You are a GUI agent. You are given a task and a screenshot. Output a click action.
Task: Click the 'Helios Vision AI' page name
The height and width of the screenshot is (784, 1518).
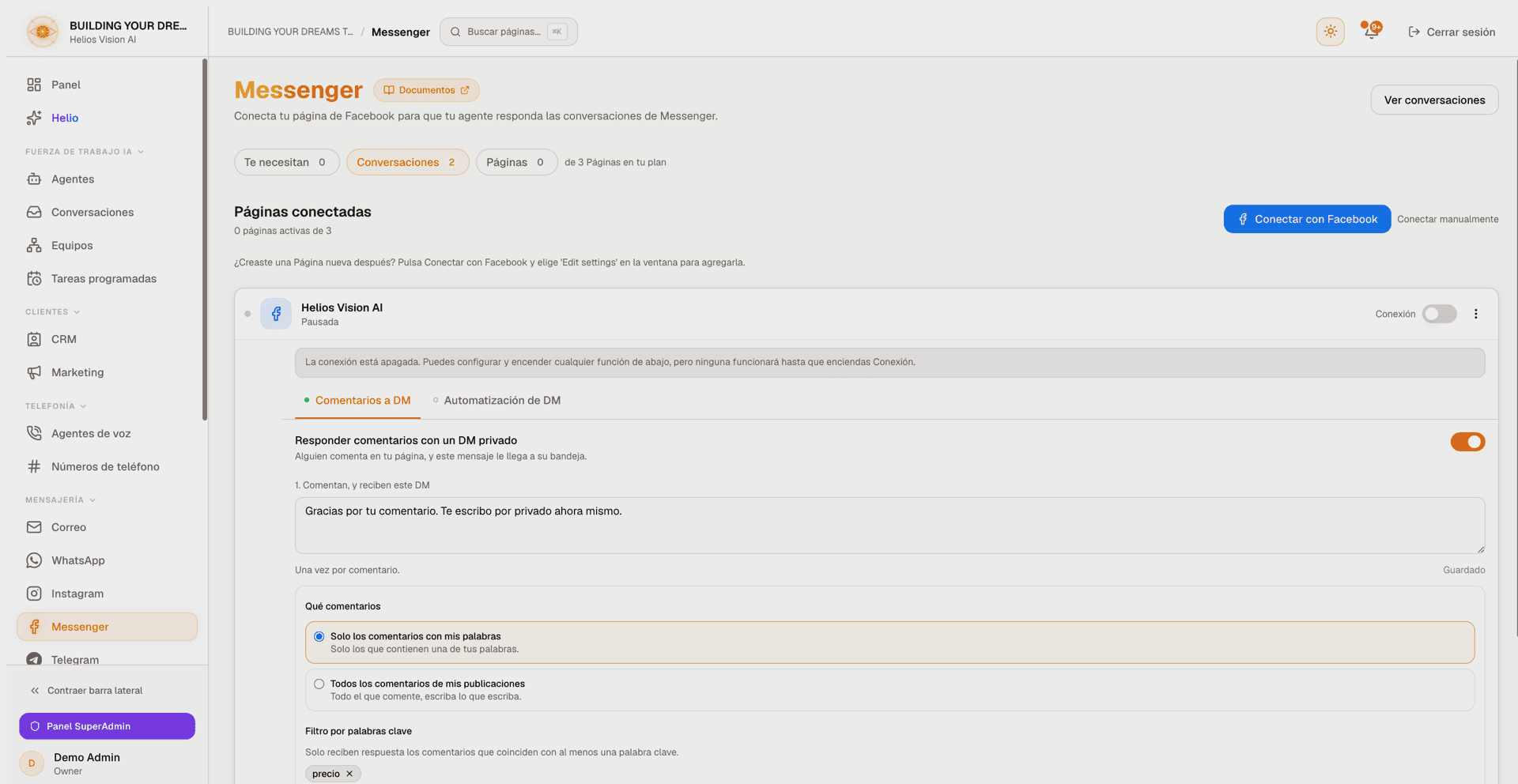[342, 308]
